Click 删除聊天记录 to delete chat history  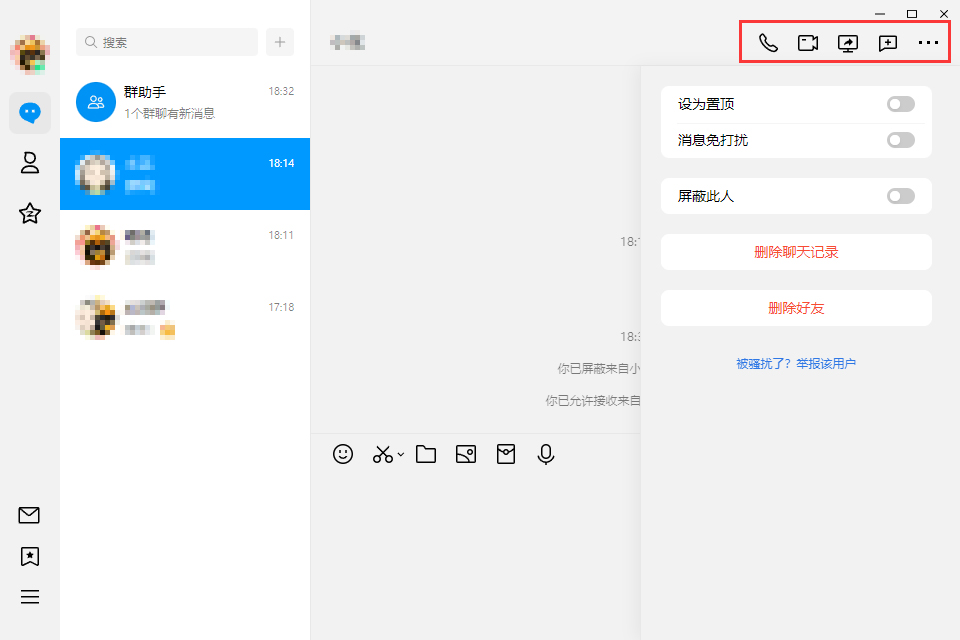coord(795,252)
